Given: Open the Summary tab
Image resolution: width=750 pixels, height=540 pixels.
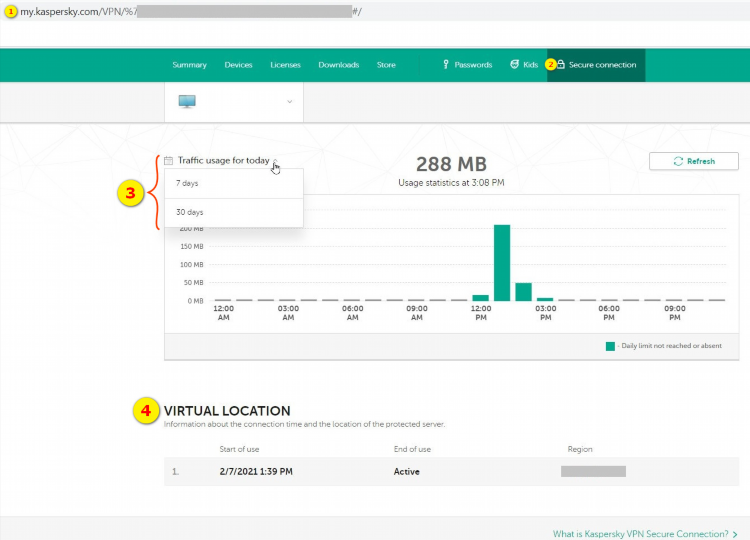Looking at the screenshot, I should 189,65.
